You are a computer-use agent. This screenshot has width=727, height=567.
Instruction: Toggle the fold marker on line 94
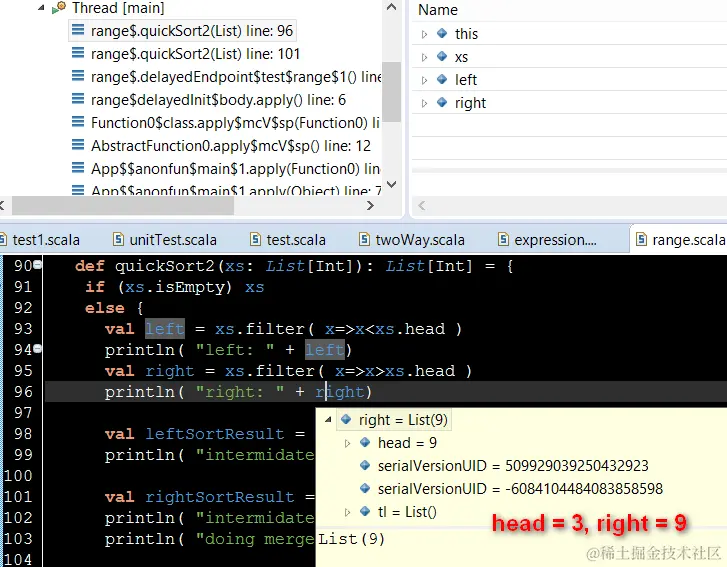pos(37,348)
